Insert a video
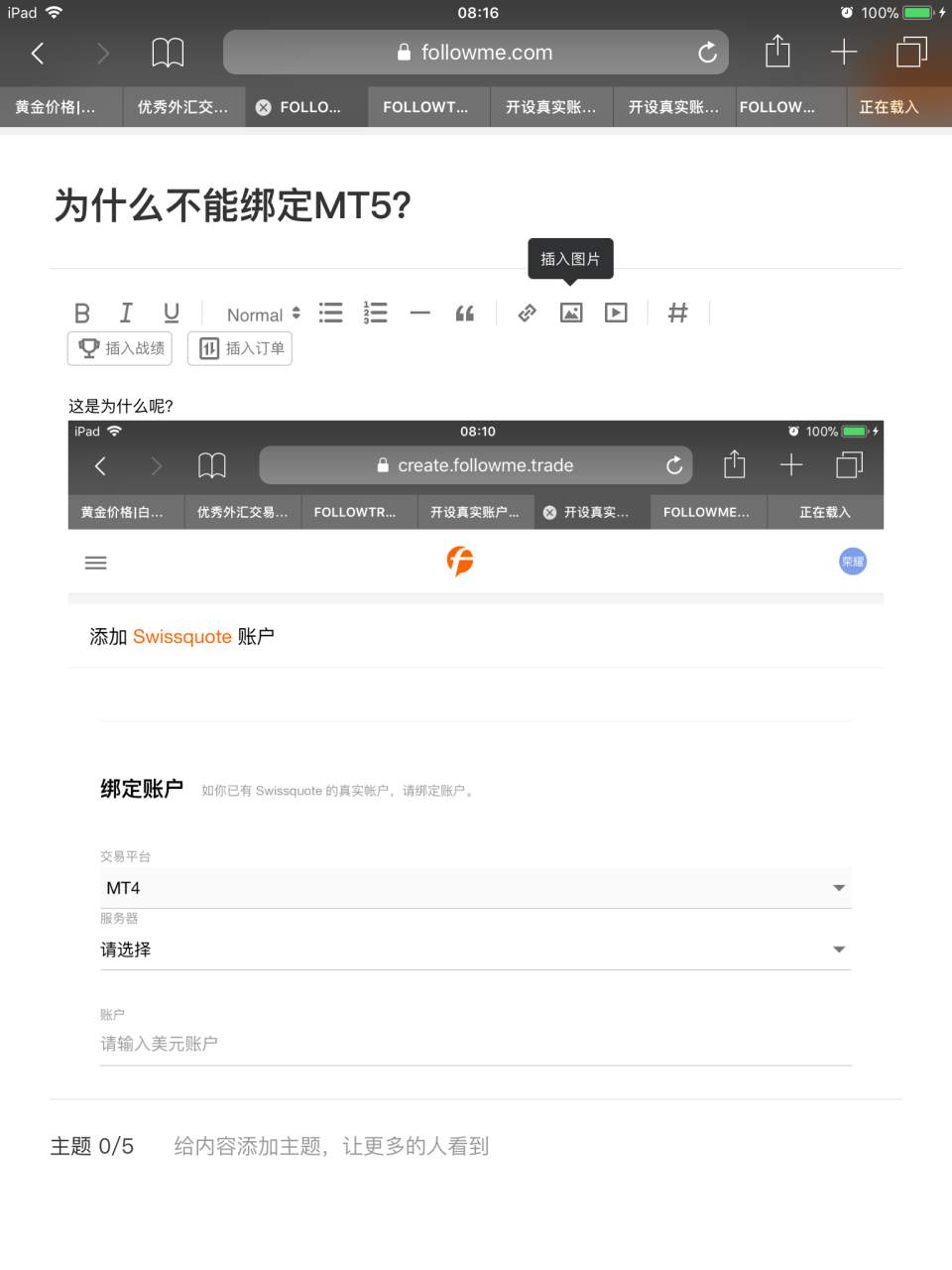952x1270 pixels. pyautogui.click(x=616, y=314)
